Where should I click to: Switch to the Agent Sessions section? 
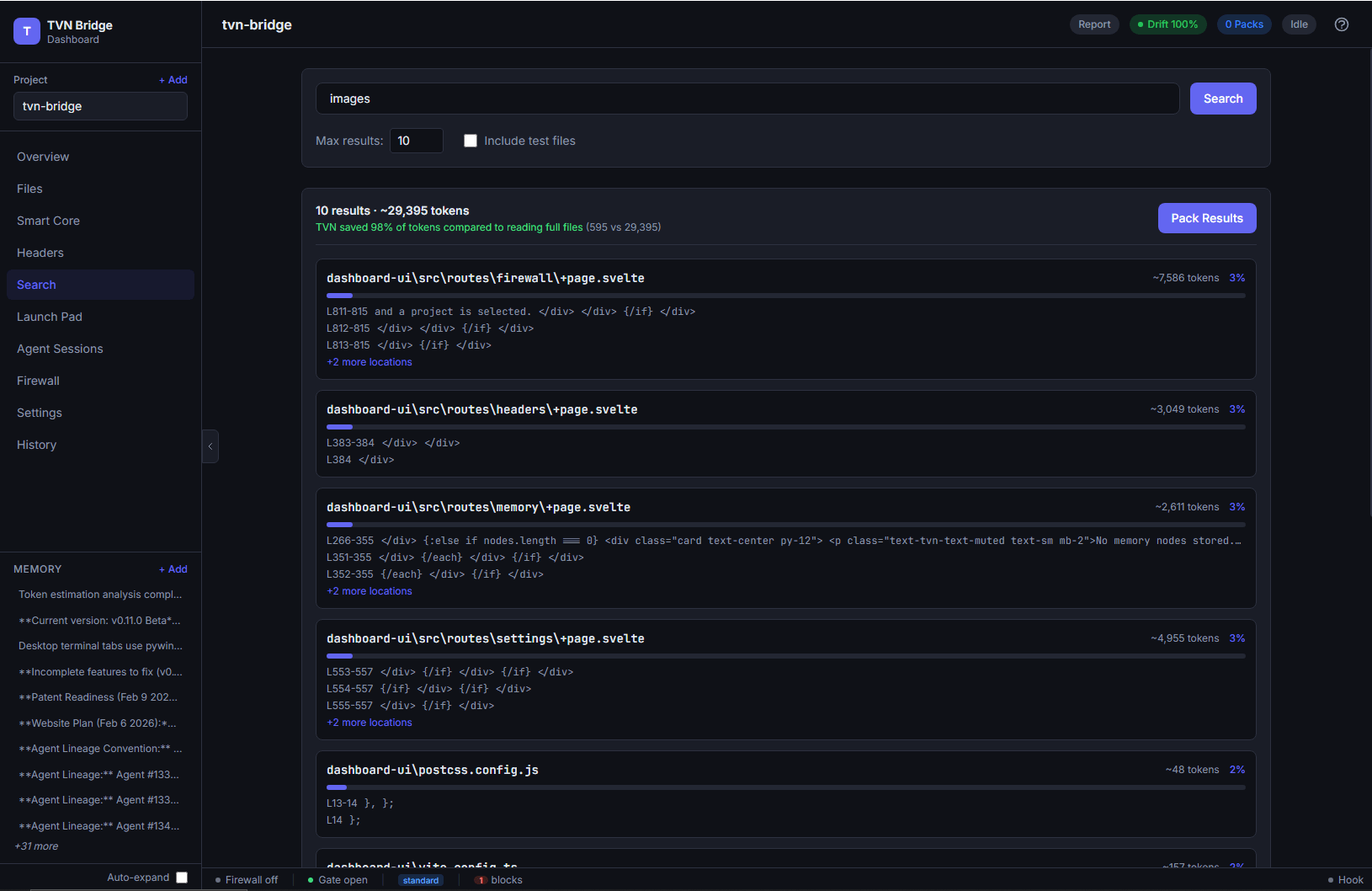(60, 349)
